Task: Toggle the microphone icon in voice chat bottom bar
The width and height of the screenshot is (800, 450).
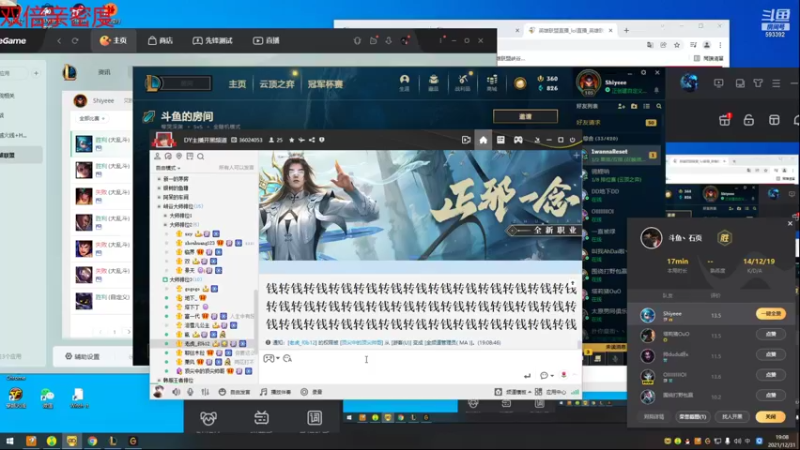Action: (190, 392)
